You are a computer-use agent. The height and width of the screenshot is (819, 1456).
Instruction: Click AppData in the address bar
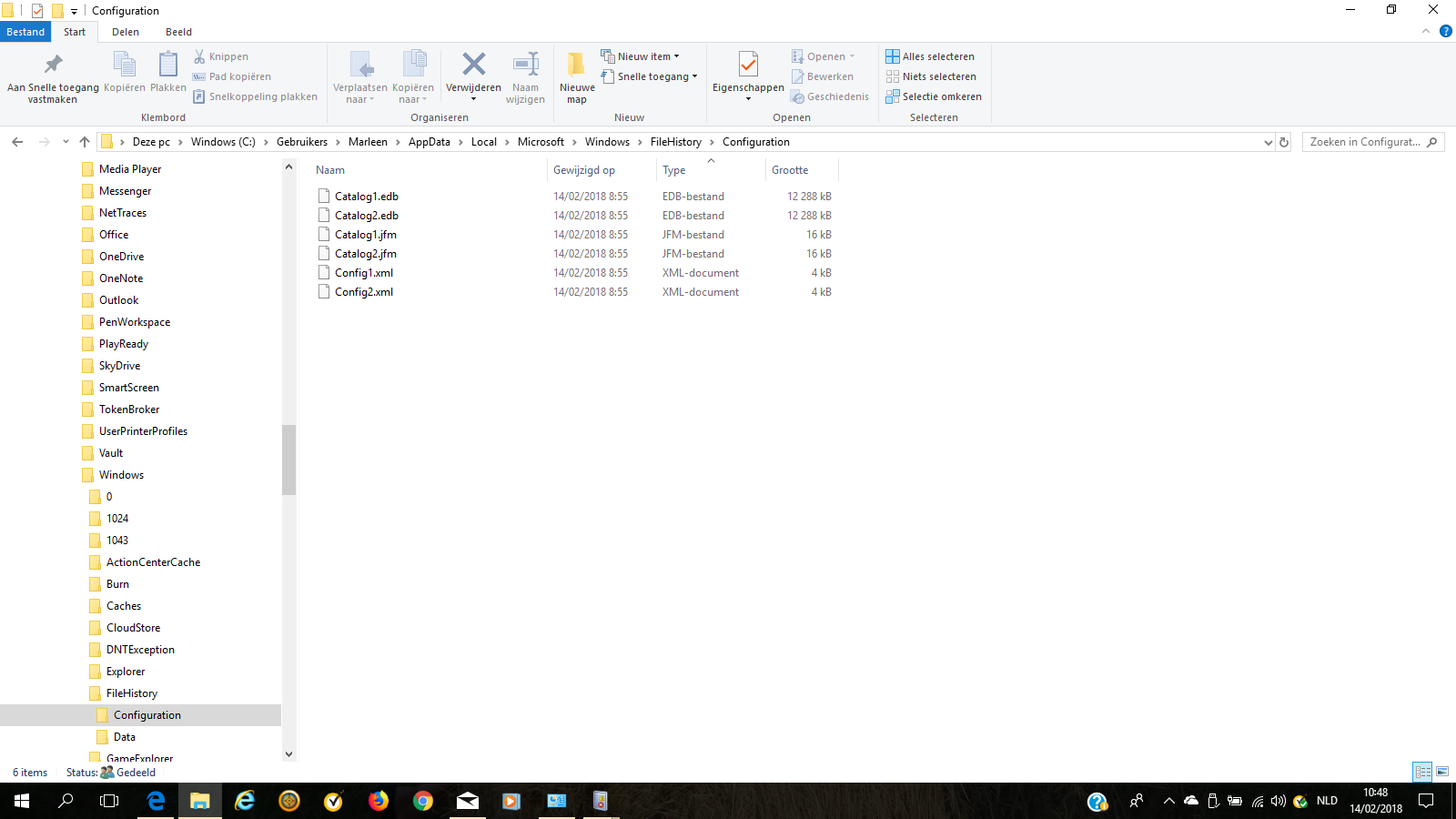(x=430, y=142)
